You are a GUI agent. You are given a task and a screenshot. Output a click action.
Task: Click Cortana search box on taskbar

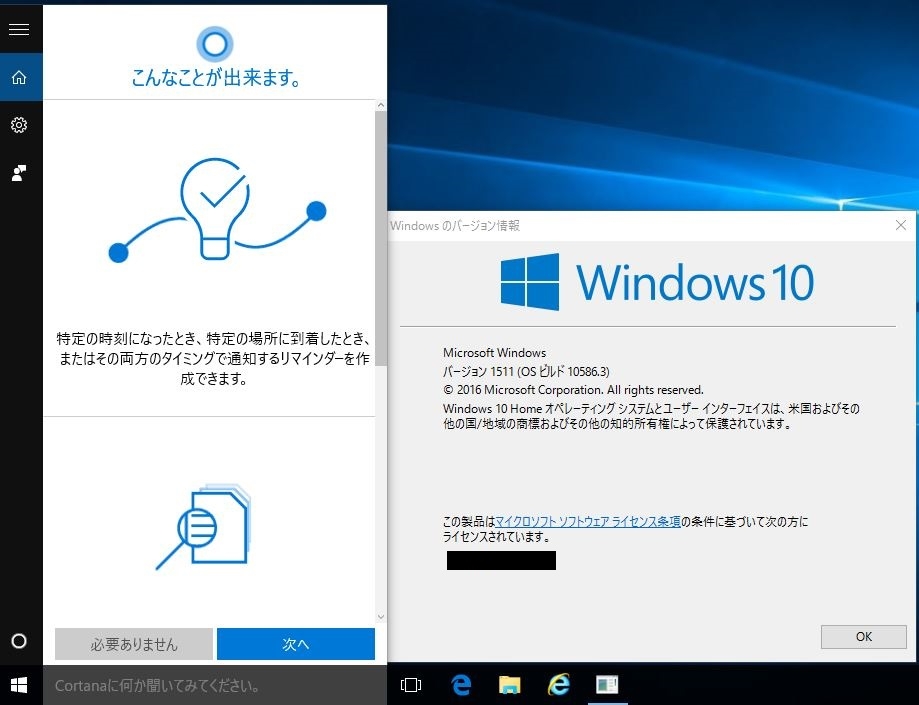pyautogui.click(x=215, y=685)
